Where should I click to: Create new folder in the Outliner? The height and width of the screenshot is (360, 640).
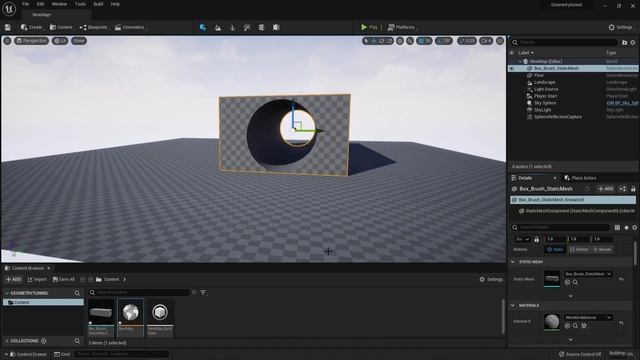(x=624, y=42)
